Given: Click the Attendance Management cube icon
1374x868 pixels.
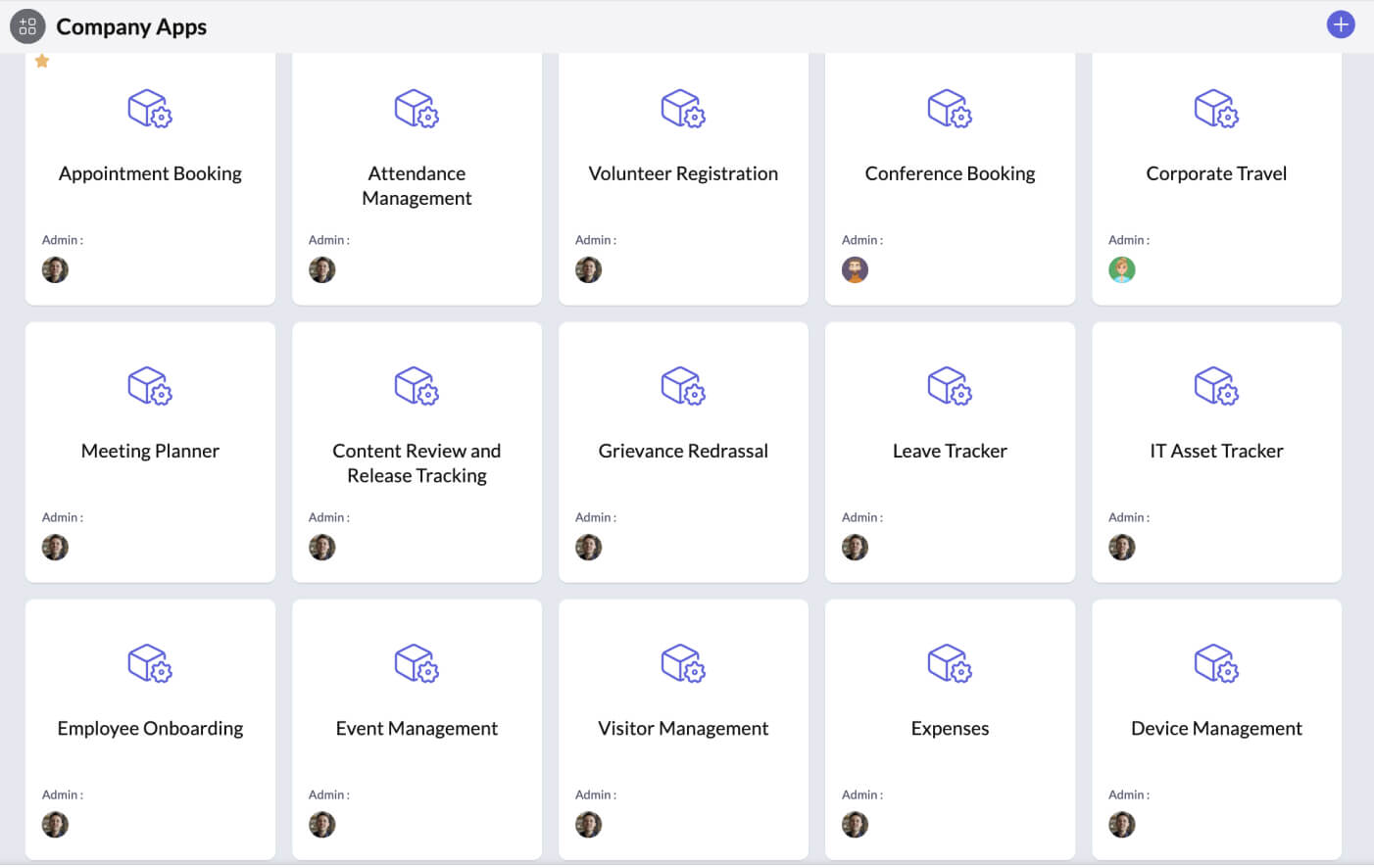Looking at the screenshot, I should click(x=417, y=109).
